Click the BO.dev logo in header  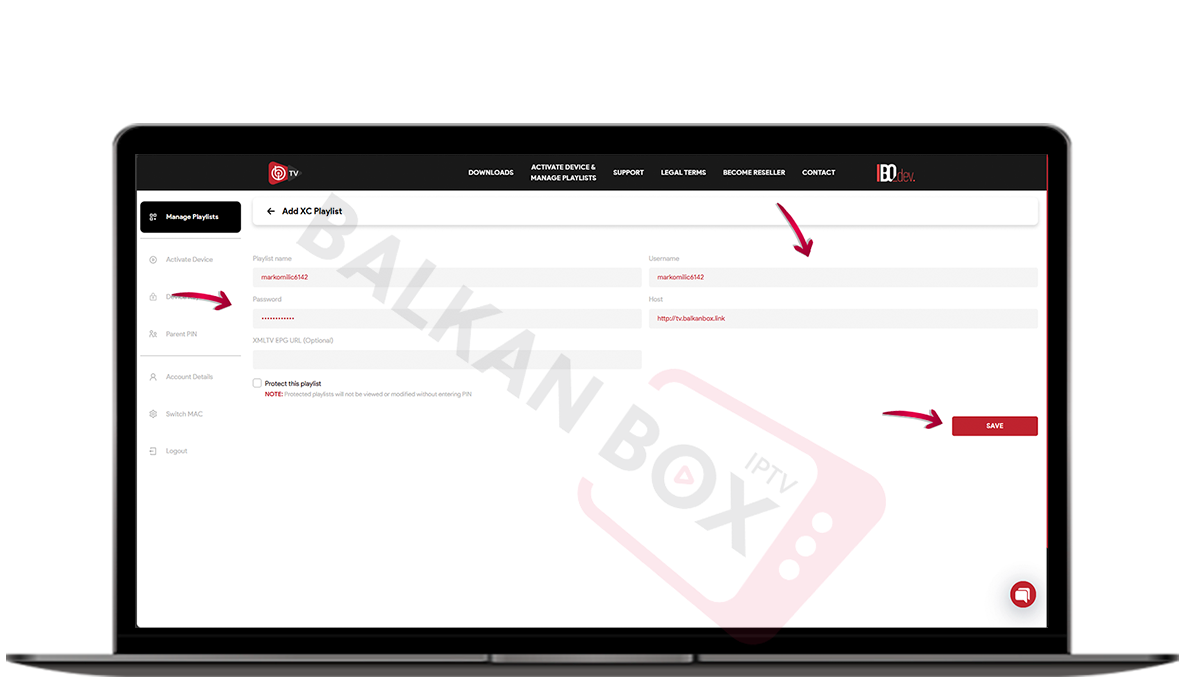pyautogui.click(x=895, y=173)
